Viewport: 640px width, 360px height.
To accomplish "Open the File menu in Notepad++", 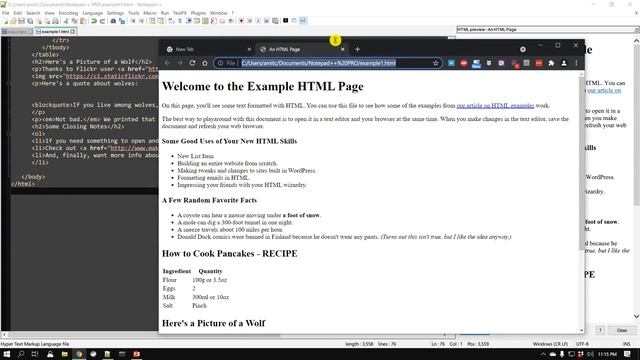I will [x=6, y=13].
